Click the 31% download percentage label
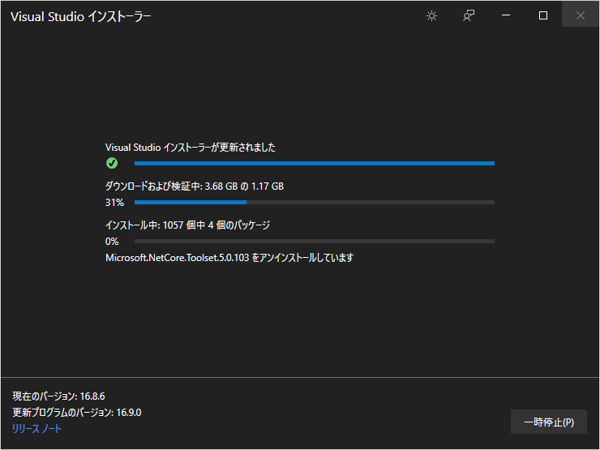 114,202
